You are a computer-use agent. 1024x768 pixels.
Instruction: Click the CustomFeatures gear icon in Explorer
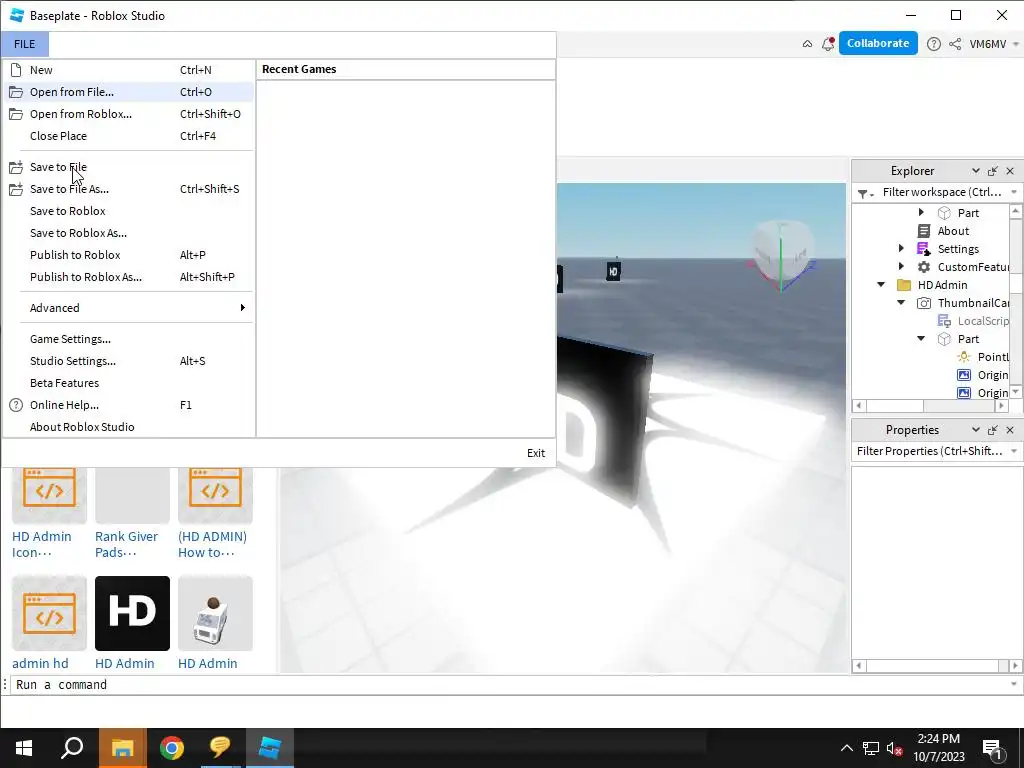(923, 266)
